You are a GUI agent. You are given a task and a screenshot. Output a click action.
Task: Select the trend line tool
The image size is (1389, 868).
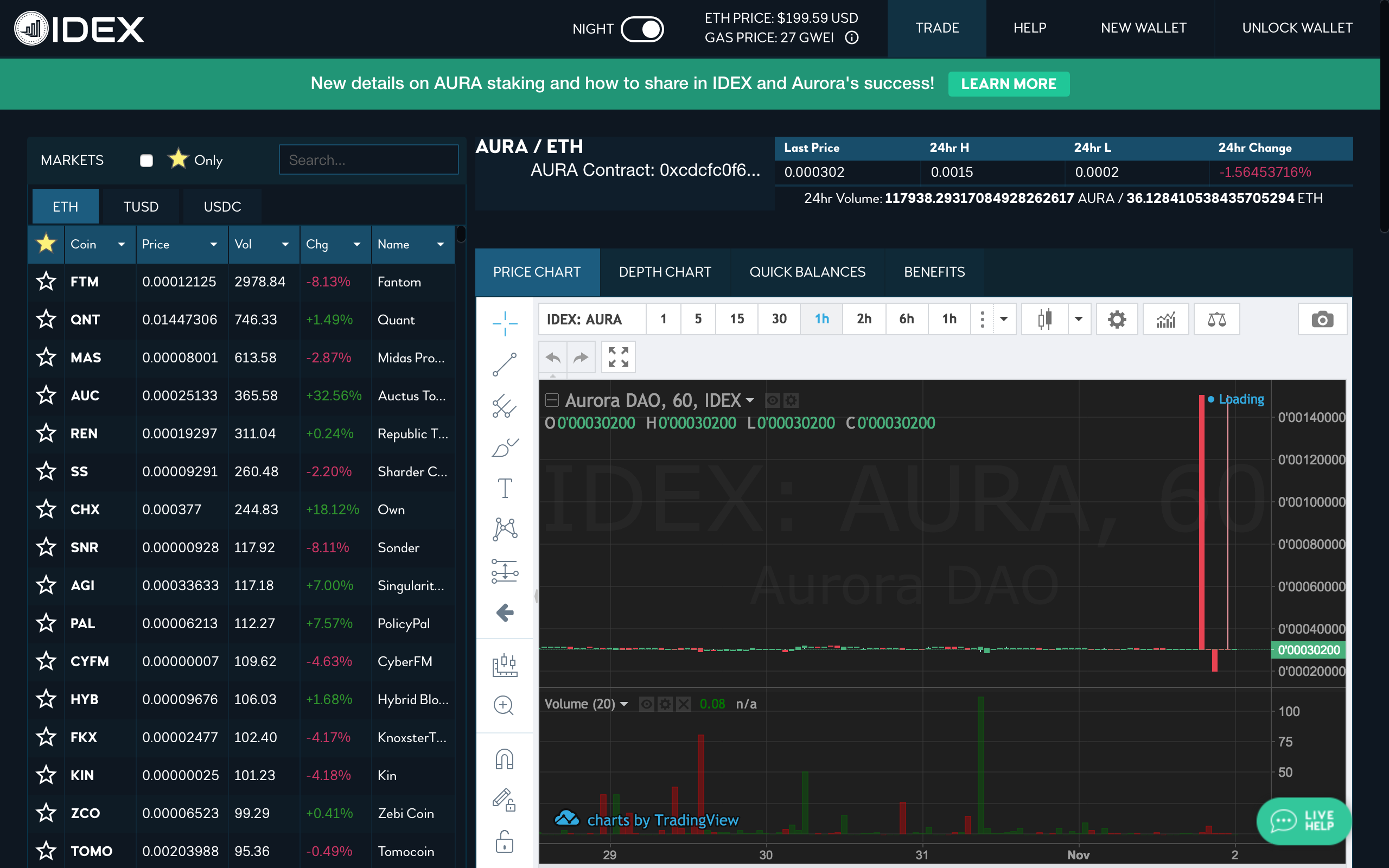tap(505, 365)
